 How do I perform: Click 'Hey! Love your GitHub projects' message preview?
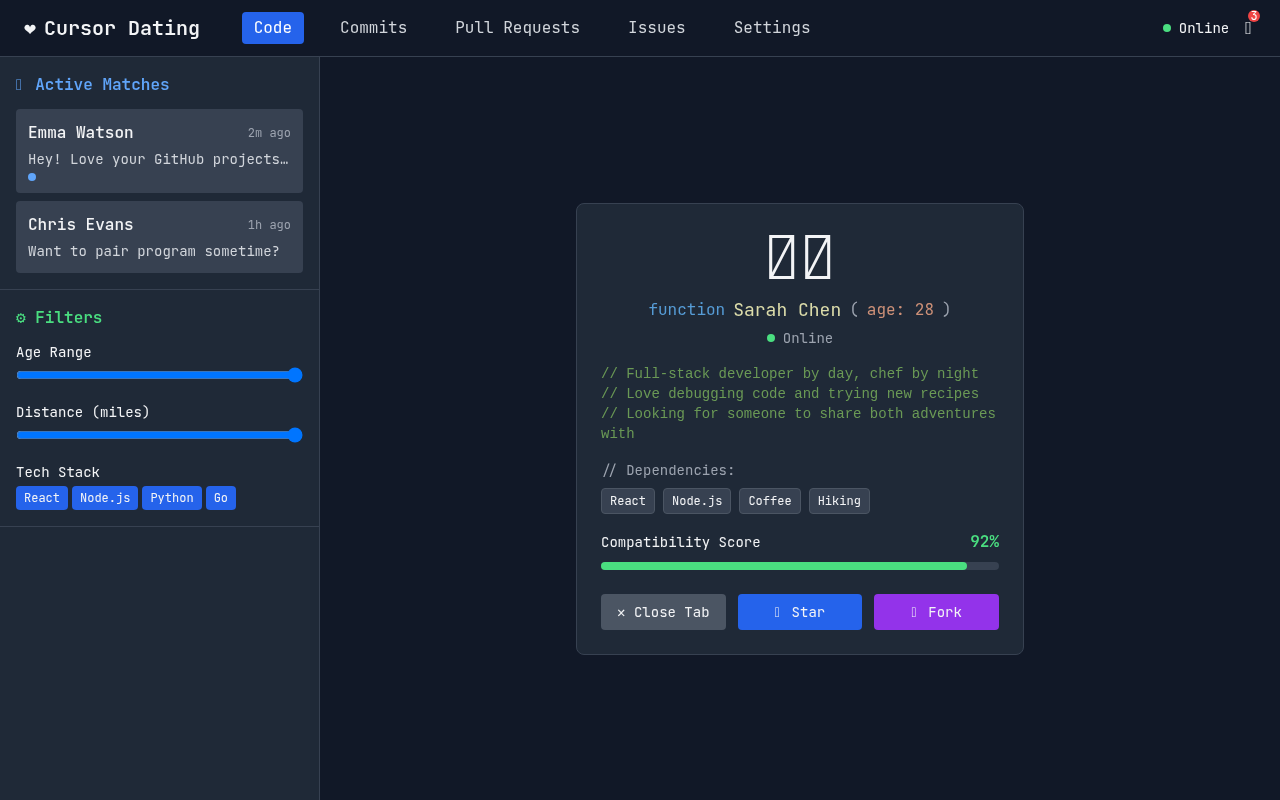click(x=158, y=159)
